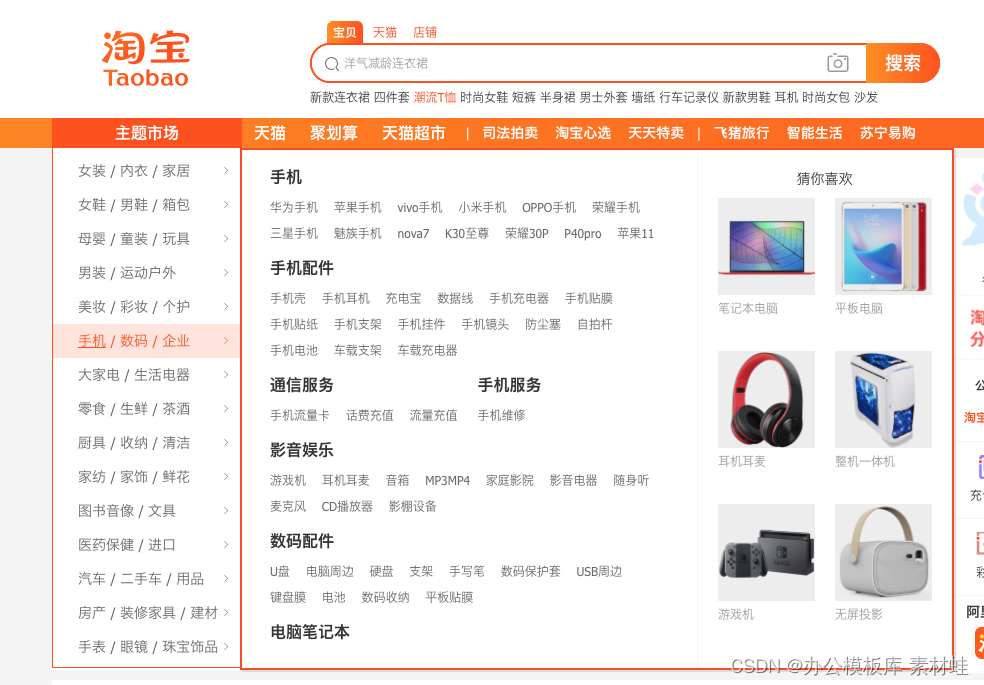
Task: Open 天天特卖 in the nav bar
Action: click(656, 133)
